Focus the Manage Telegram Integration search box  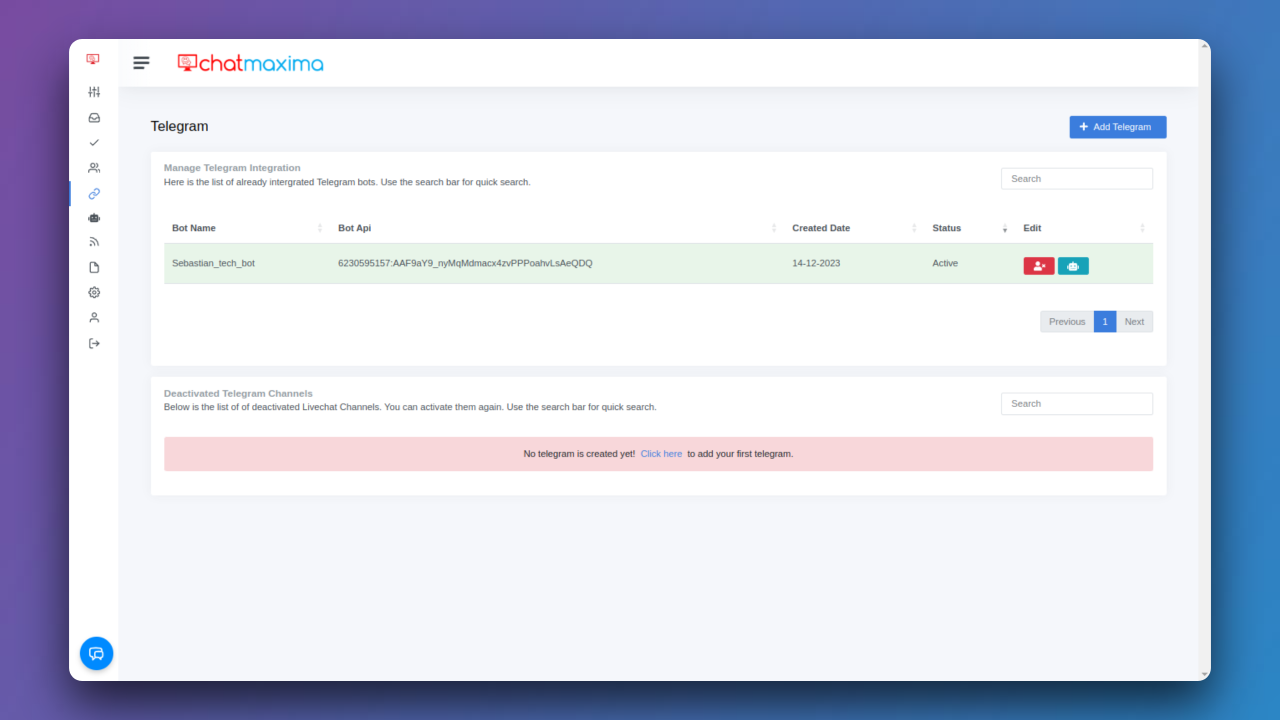click(x=1077, y=179)
